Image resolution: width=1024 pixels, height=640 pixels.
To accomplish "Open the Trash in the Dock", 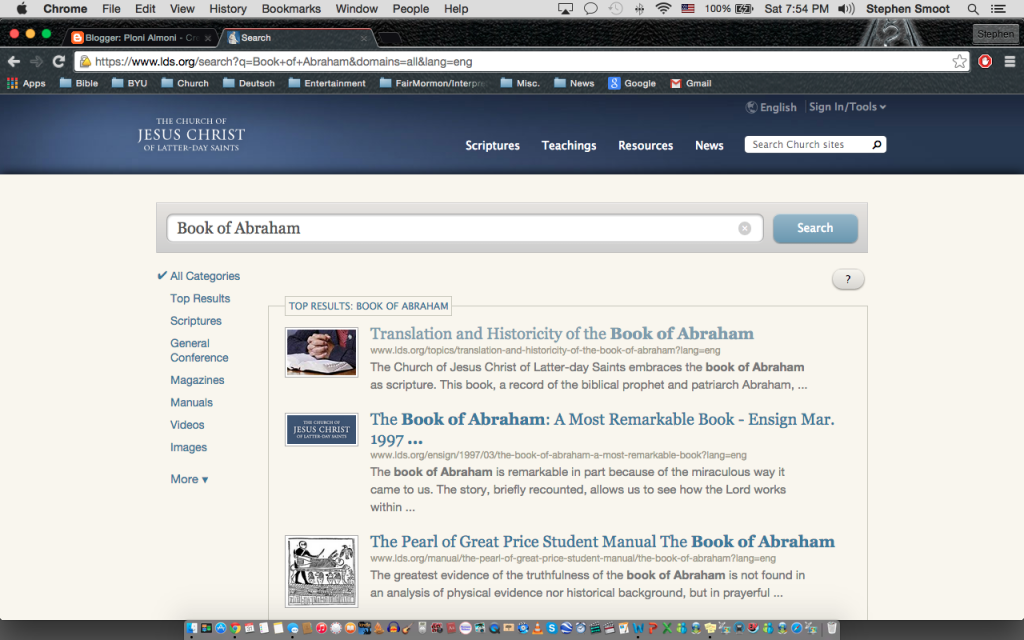I will coord(831,628).
